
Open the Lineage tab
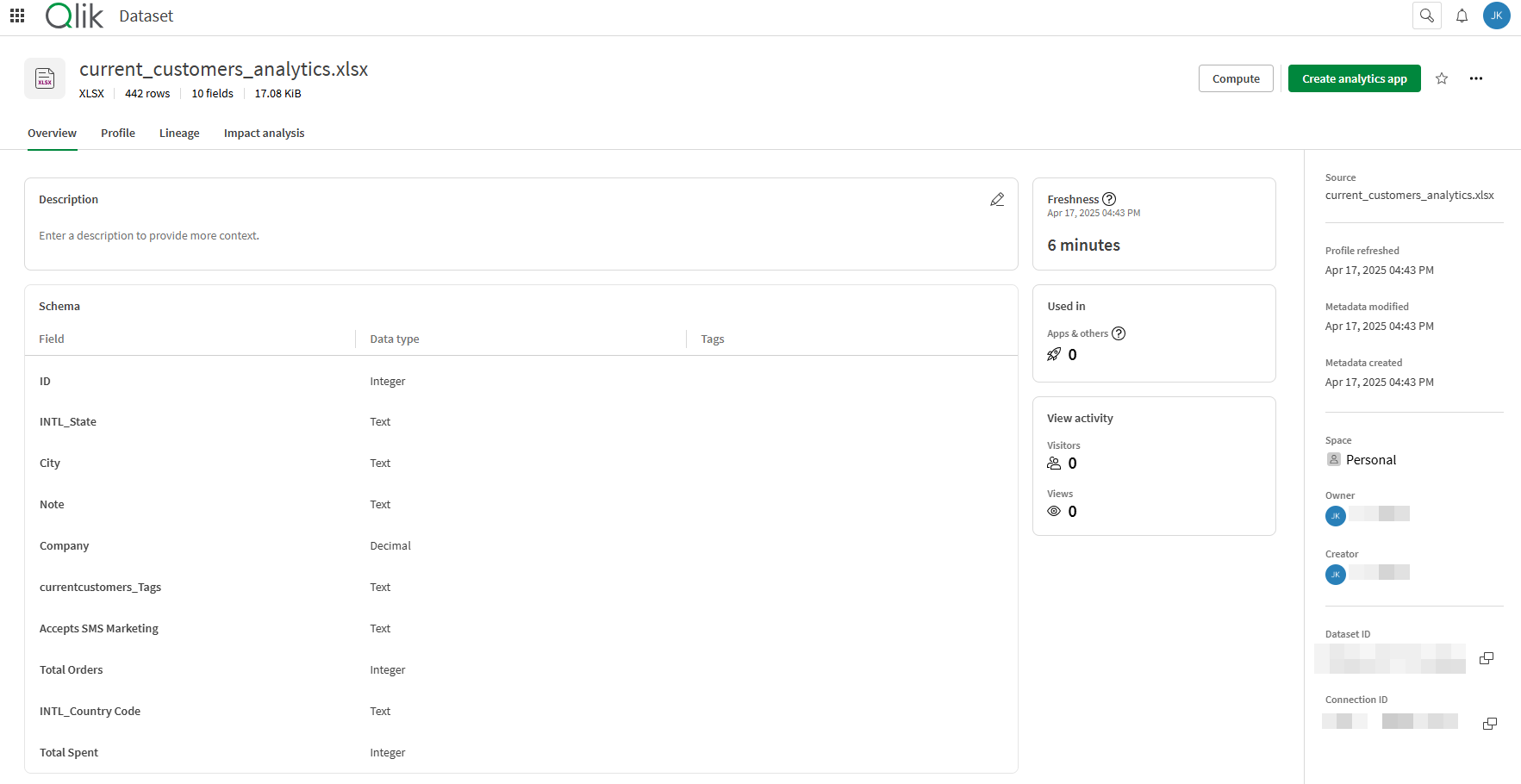point(178,133)
